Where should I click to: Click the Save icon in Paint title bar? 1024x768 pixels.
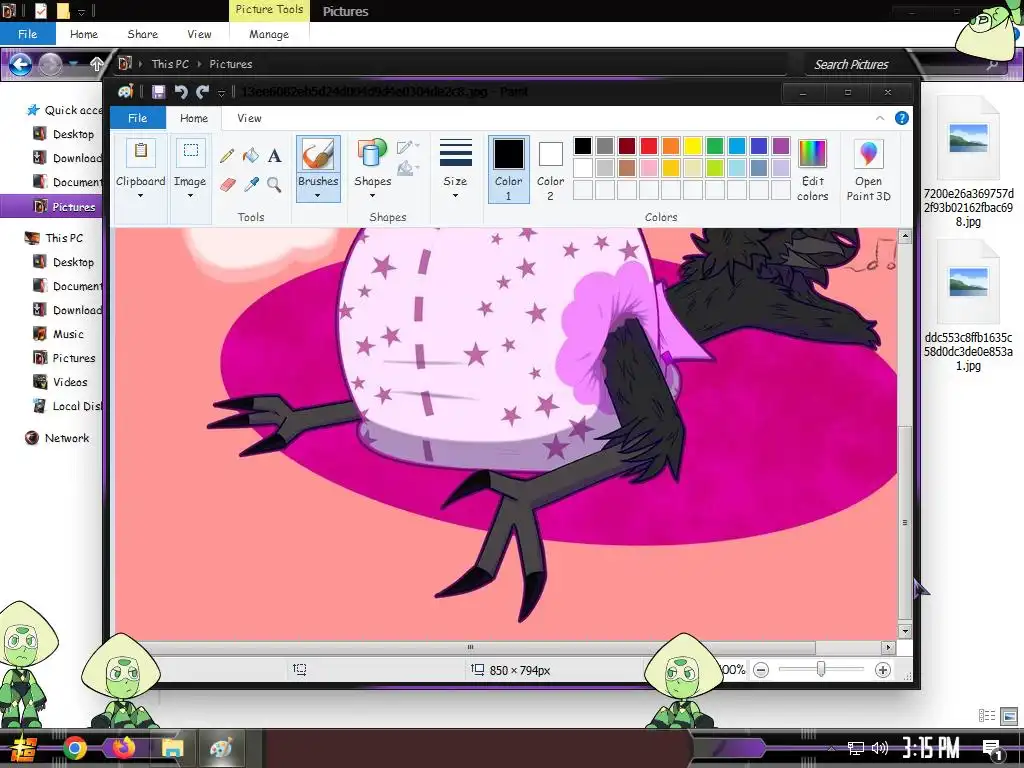[158, 92]
